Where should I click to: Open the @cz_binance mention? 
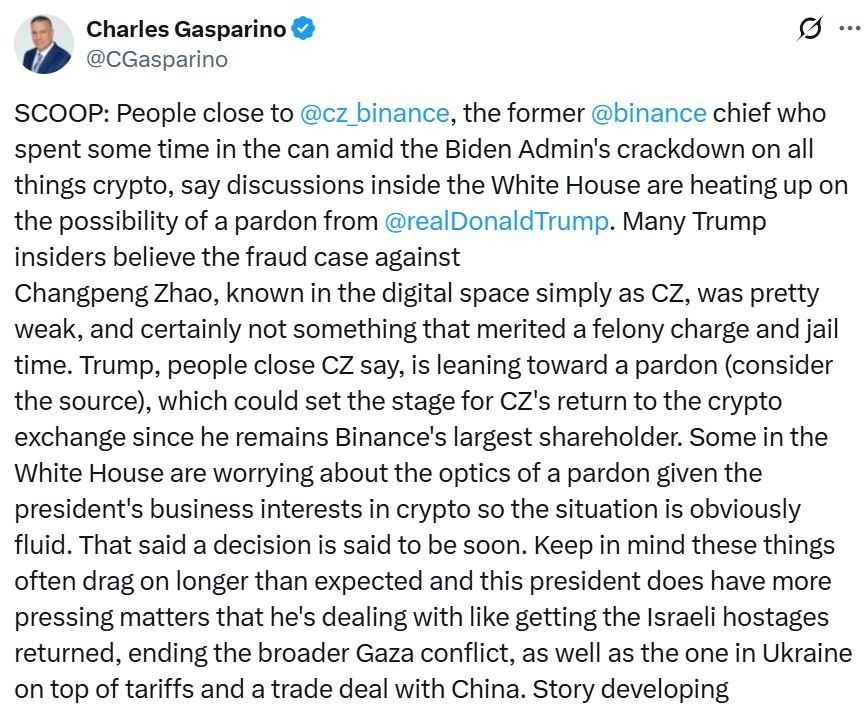pyautogui.click(x=374, y=113)
